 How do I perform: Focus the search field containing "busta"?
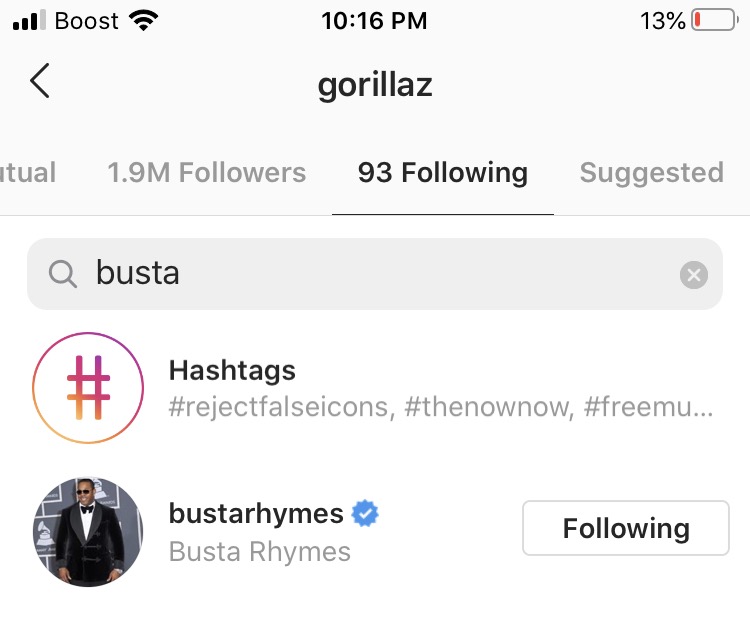(x=380, y=274)
